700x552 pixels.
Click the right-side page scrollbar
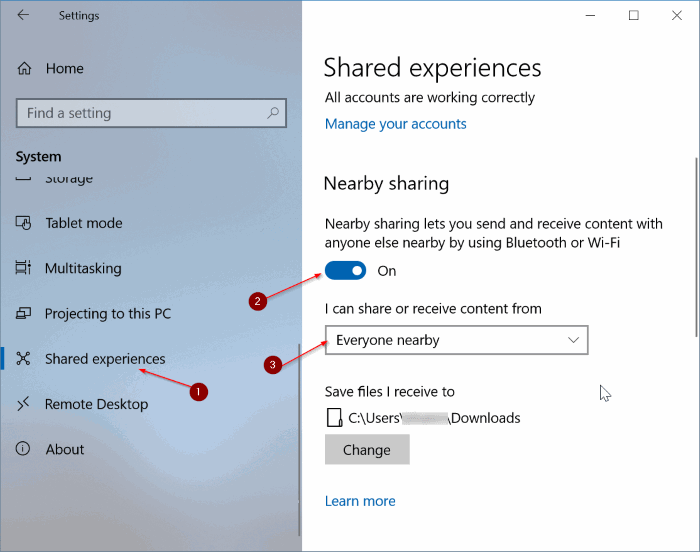coord(695,250)
